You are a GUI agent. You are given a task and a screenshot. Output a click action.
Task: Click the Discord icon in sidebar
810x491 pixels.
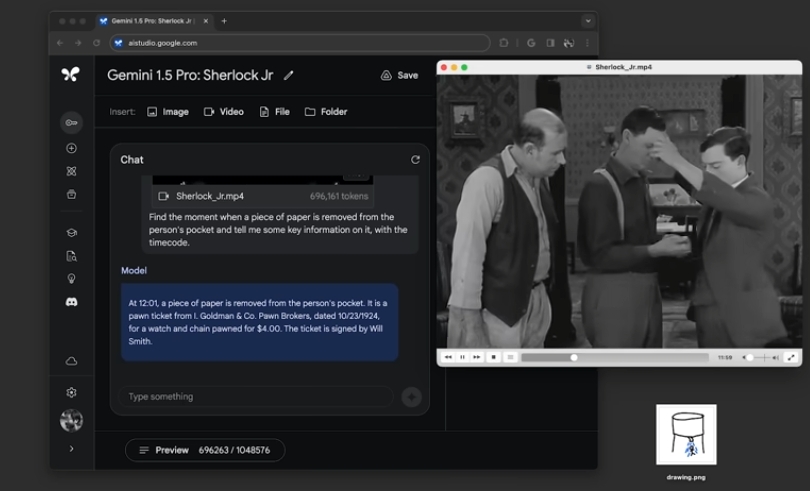click(71, 301)
